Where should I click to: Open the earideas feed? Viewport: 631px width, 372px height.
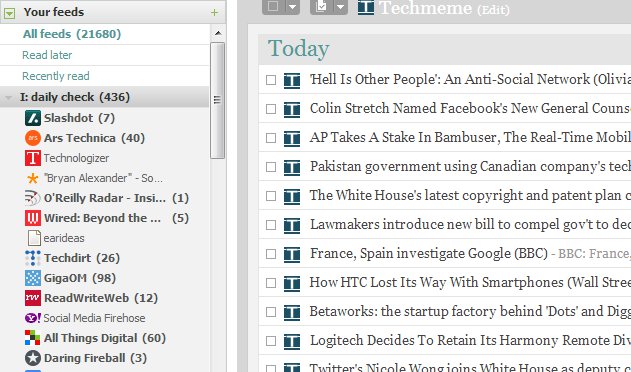click(x=64, y=238)
